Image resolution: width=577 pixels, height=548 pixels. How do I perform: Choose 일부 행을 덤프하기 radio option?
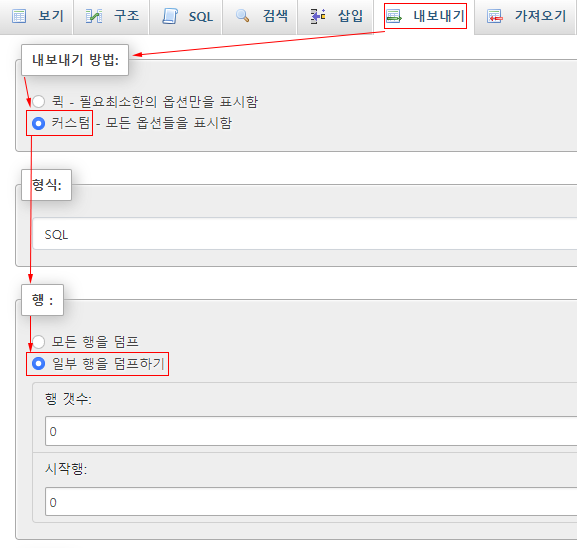(39, 364)
